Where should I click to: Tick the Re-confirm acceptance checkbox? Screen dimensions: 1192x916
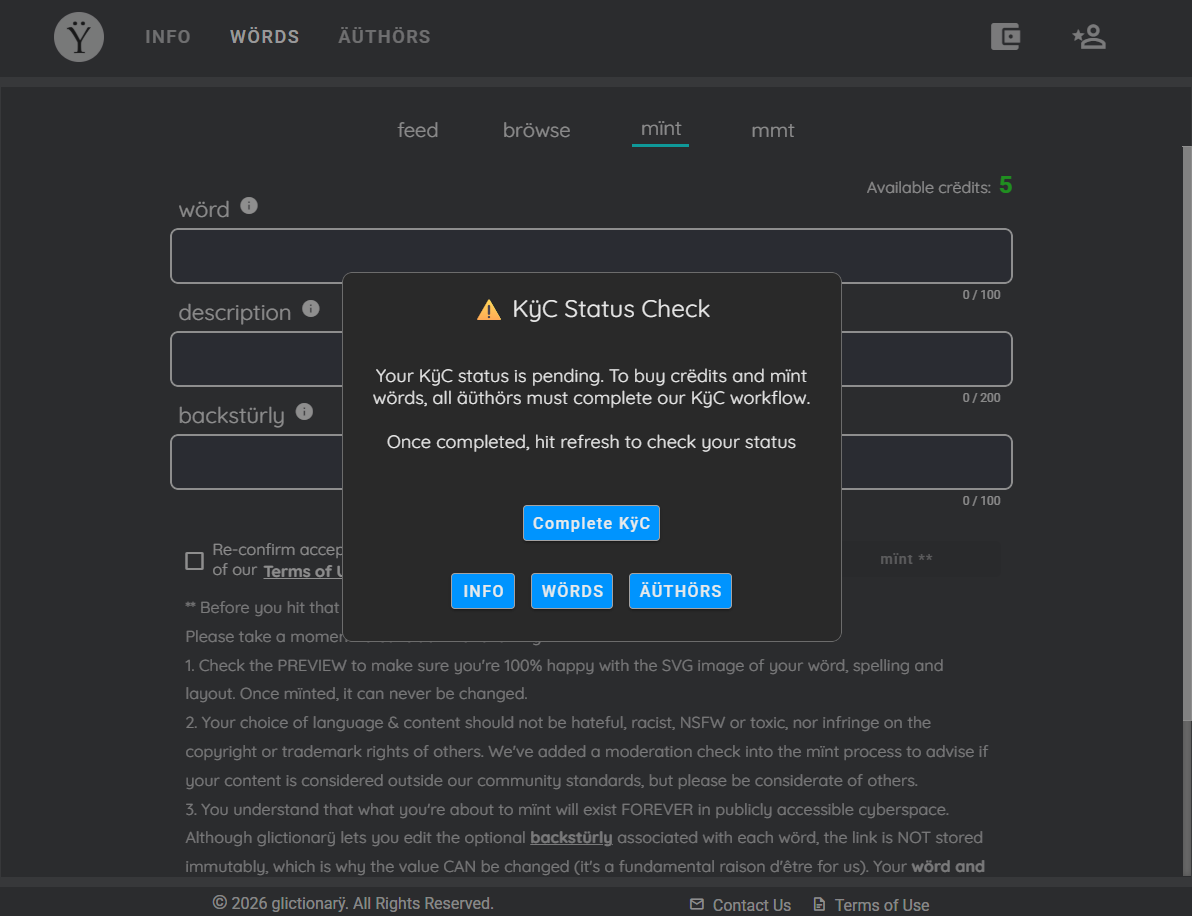195,561
